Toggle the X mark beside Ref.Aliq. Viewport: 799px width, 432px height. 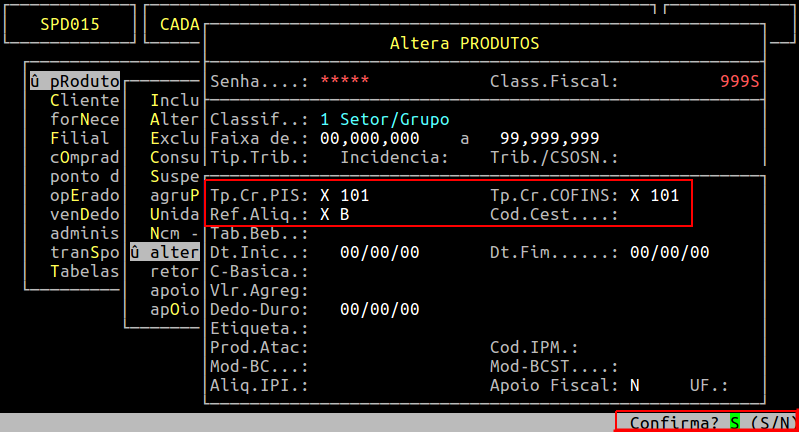[325, 214]
